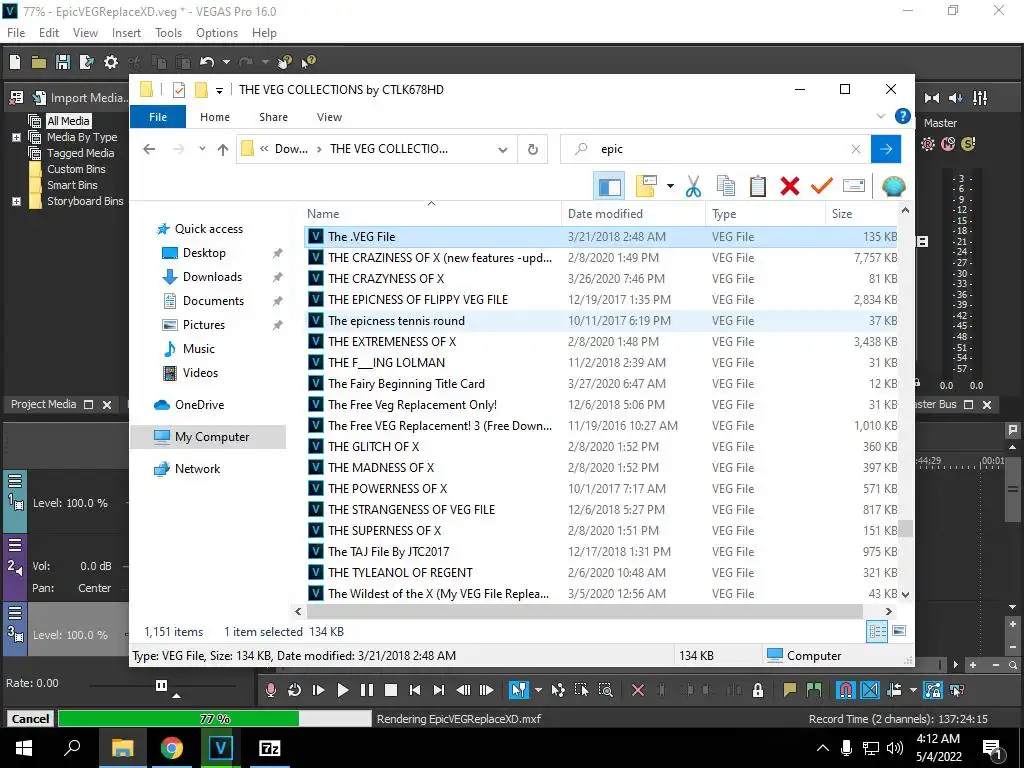Click the Stop button in transport bar
The image size is (1024, 768).
pos(391,690)
